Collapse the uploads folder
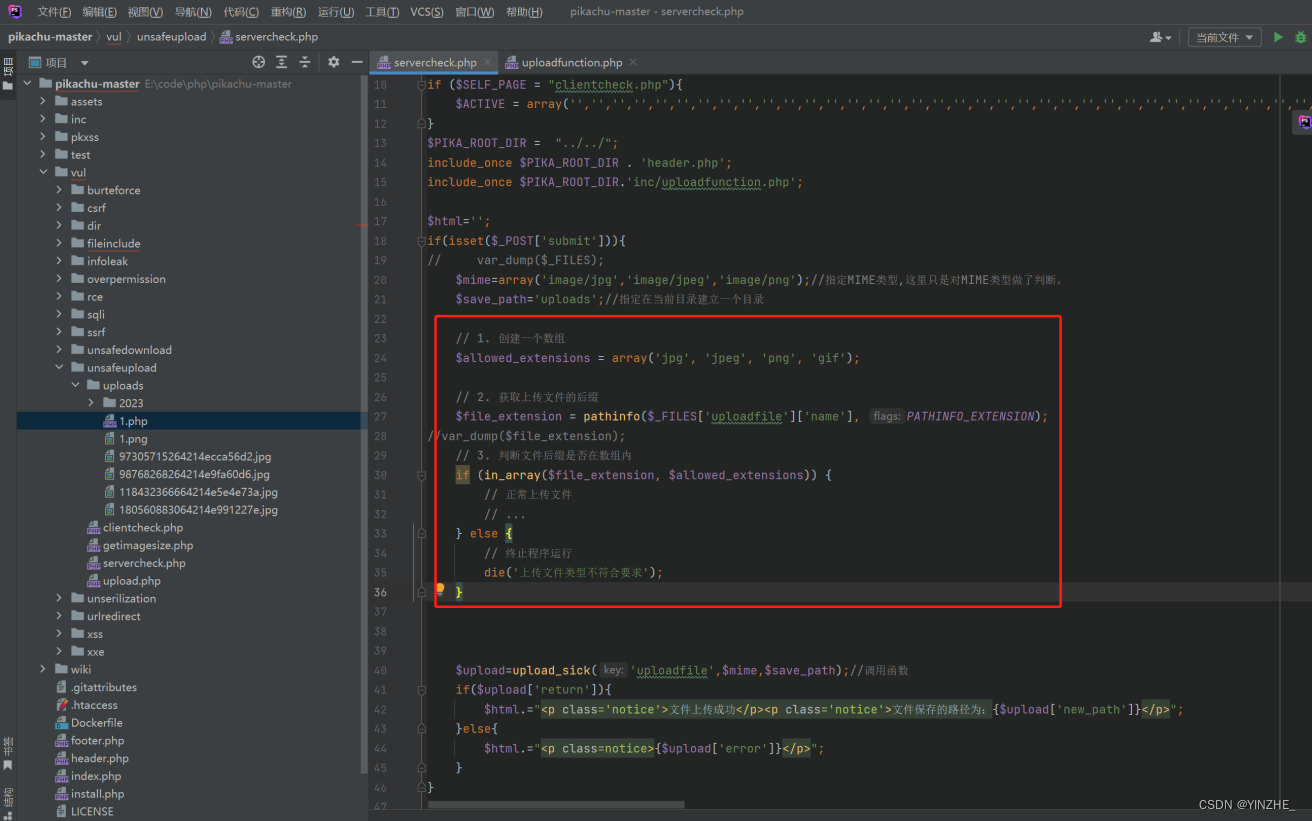Image resolution: width=1312 pixels, height=821 pixels. tap(75, 385)
